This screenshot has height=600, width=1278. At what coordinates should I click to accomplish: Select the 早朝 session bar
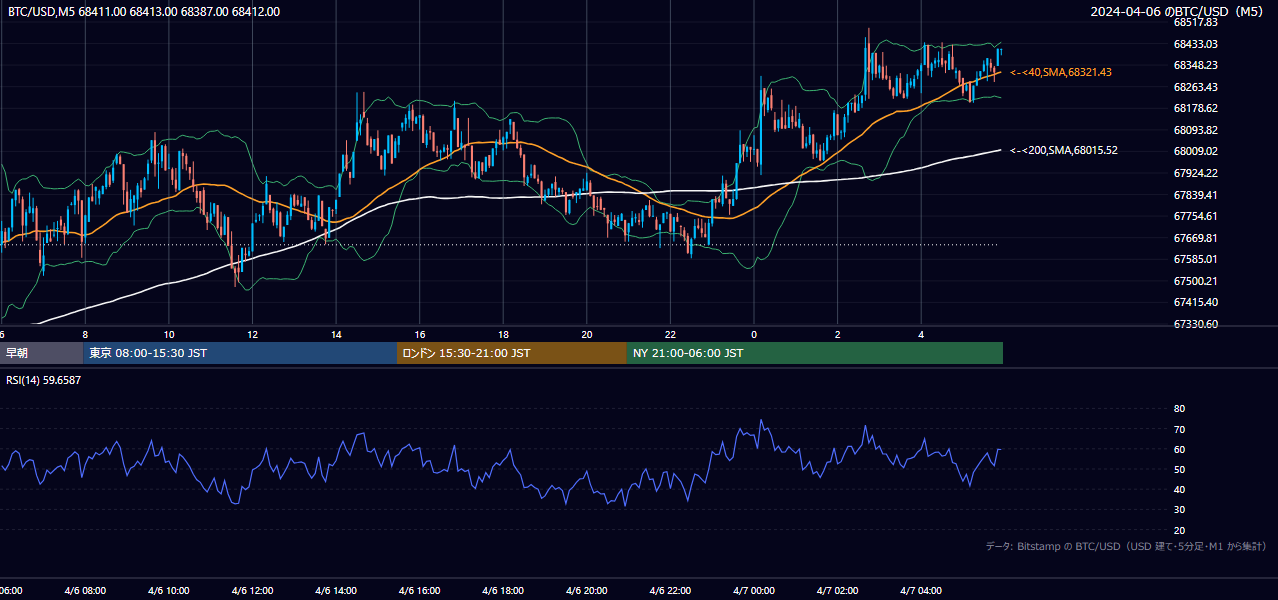41,353
